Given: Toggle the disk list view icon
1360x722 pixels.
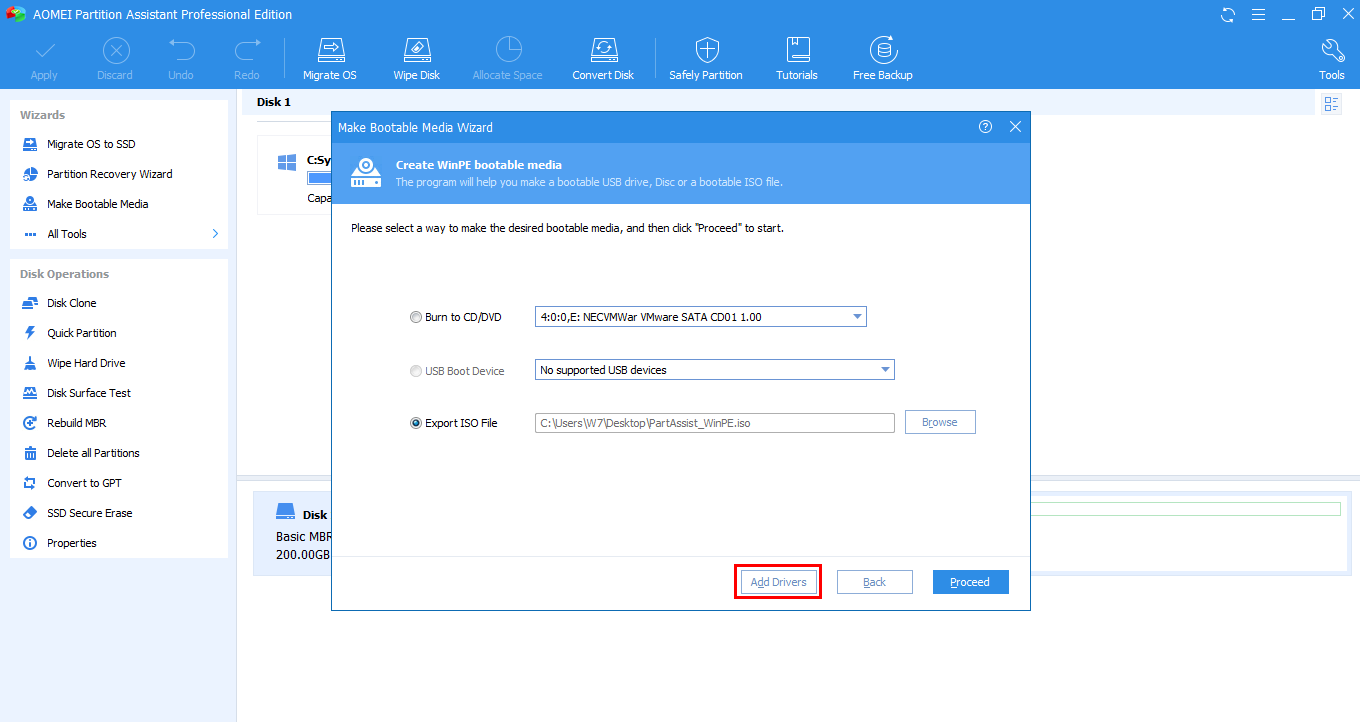Looking at the screenshot, I should pyautogui.click(x=1331, y=104).
